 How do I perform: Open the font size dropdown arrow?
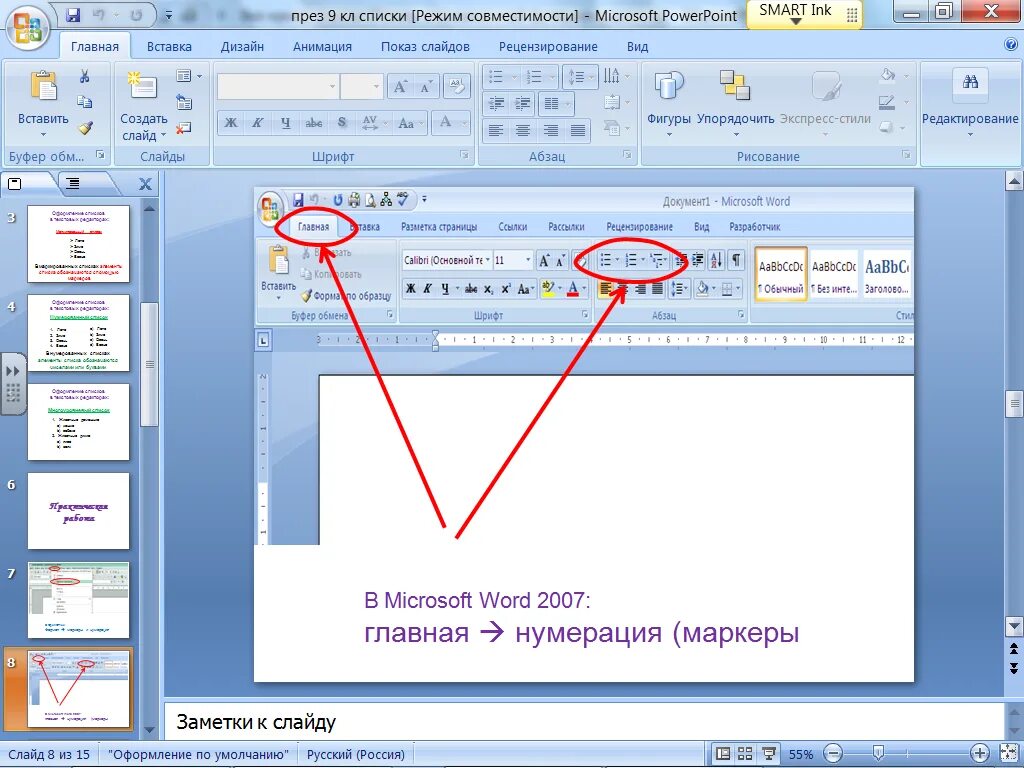click(x=376, y=87)
